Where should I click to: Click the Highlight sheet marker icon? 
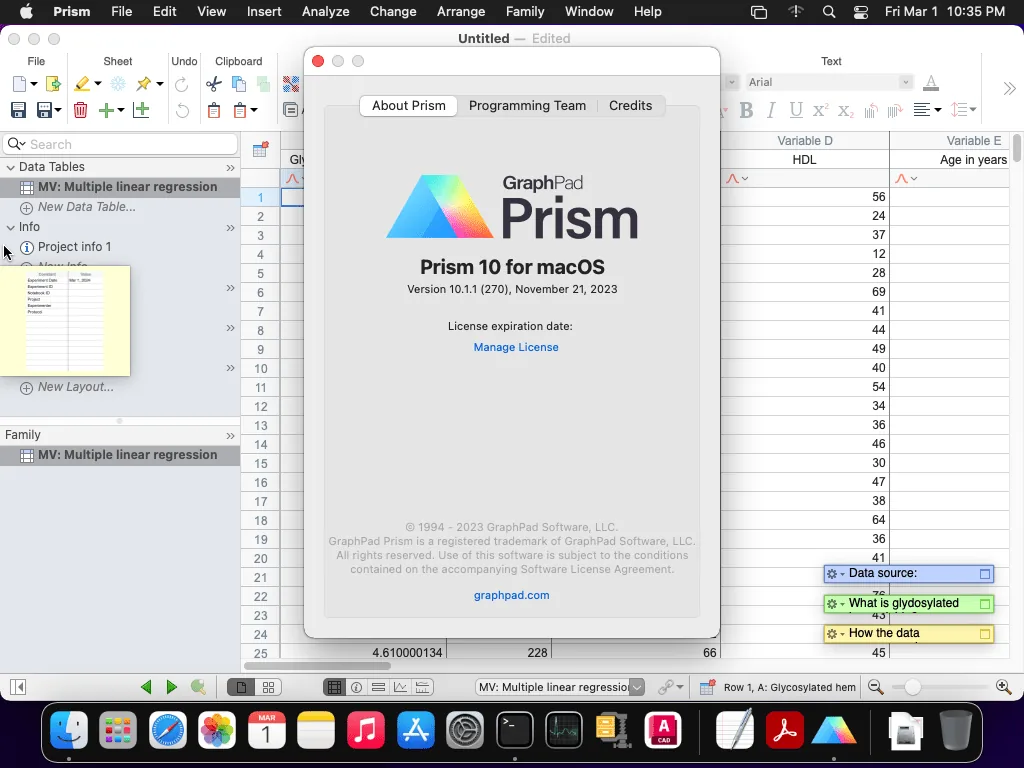click(x=82, y=84)
